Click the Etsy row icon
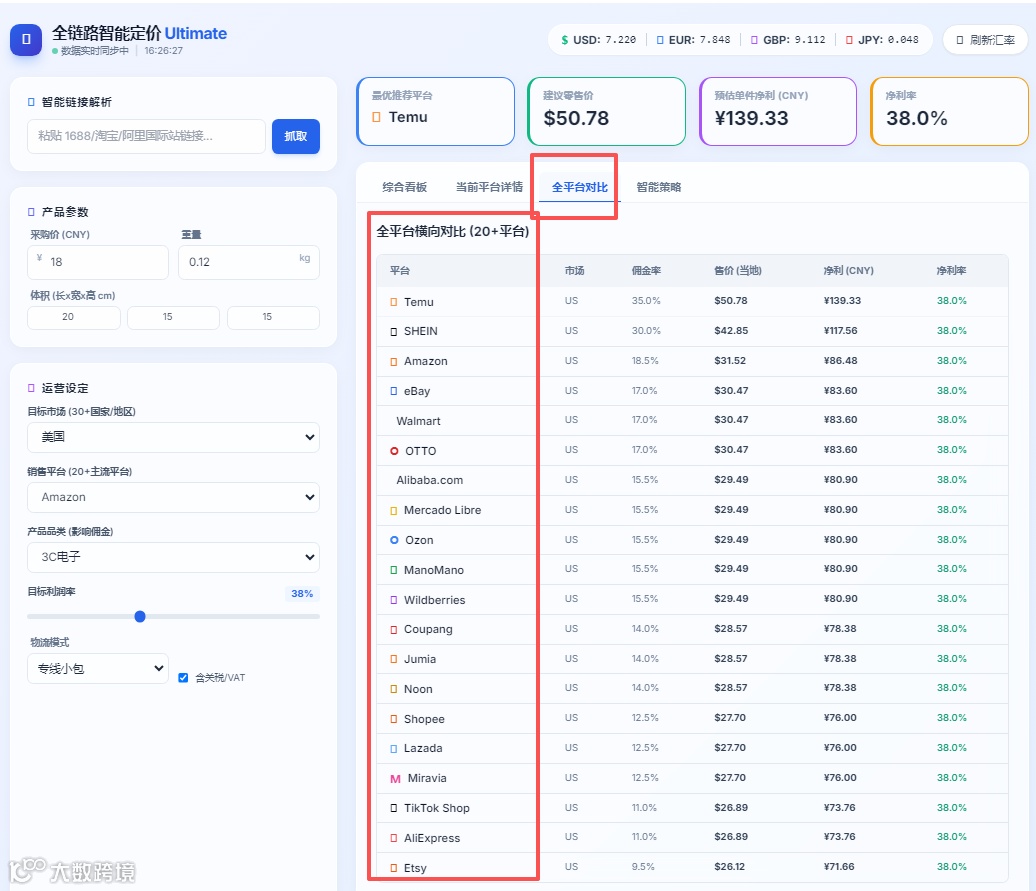This screenshot has height=891, width=1036. pos(394,869)
